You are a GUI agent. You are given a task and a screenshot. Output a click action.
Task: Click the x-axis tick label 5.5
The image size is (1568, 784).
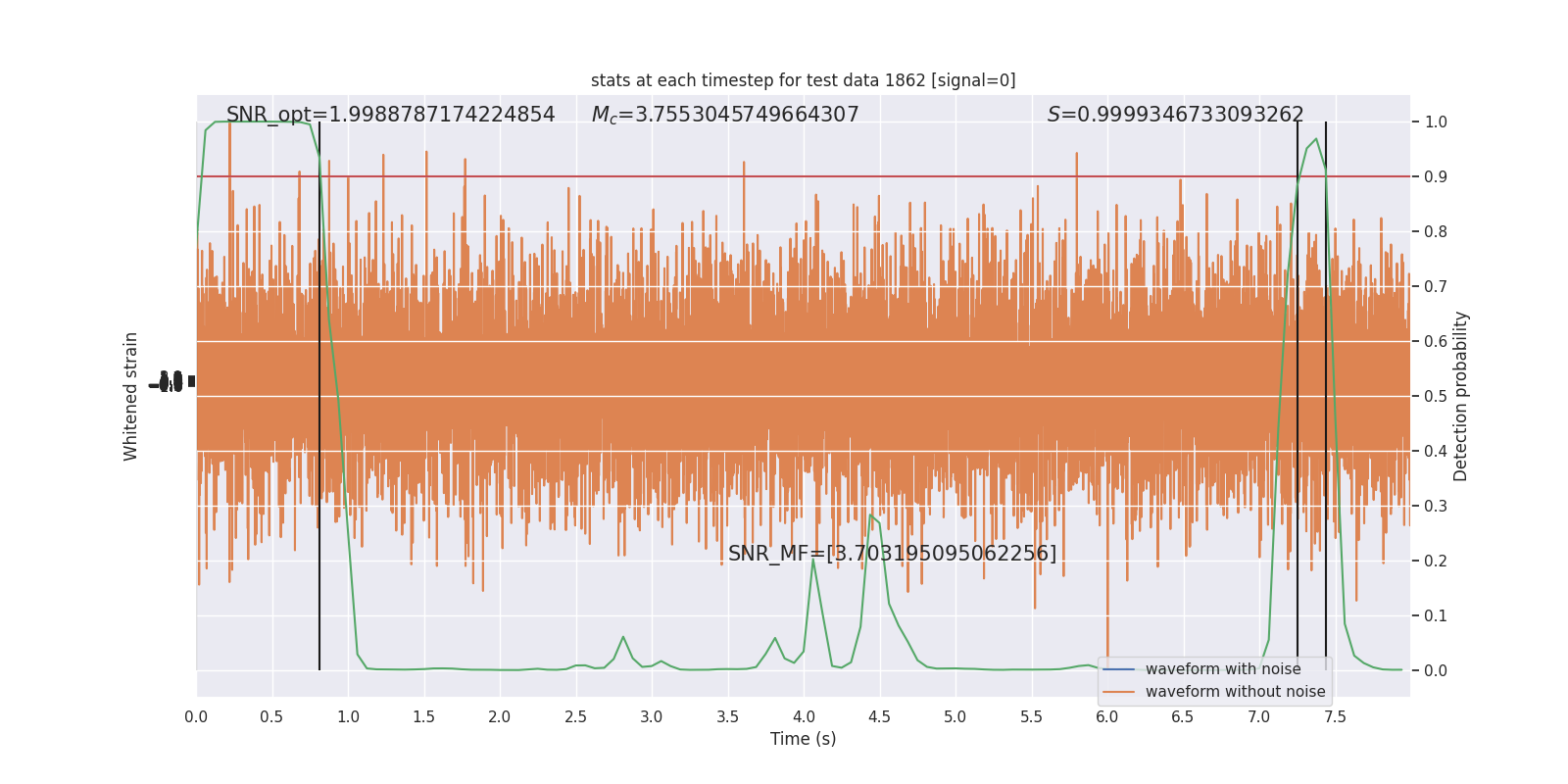pyautogui.click(x=1031, y=716)
